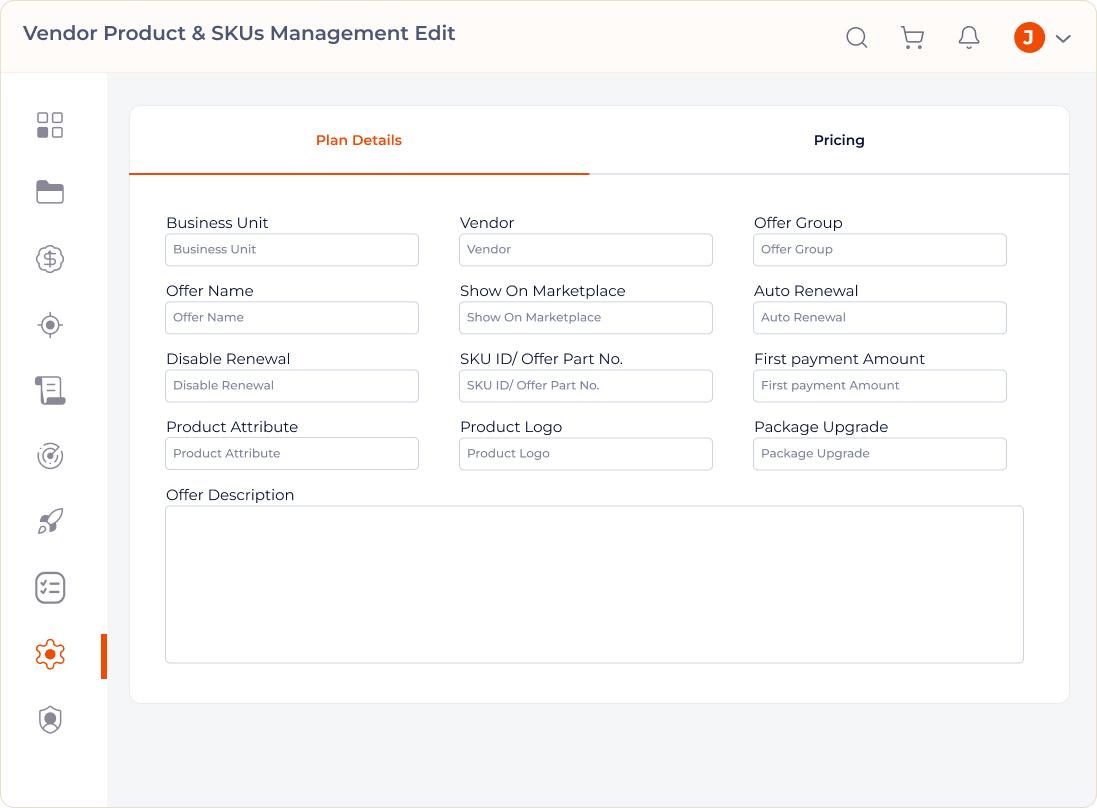This screenshot has width=1097, height=808.
Task: Open the user shield icon in sidebar
Action: [50, 720]
